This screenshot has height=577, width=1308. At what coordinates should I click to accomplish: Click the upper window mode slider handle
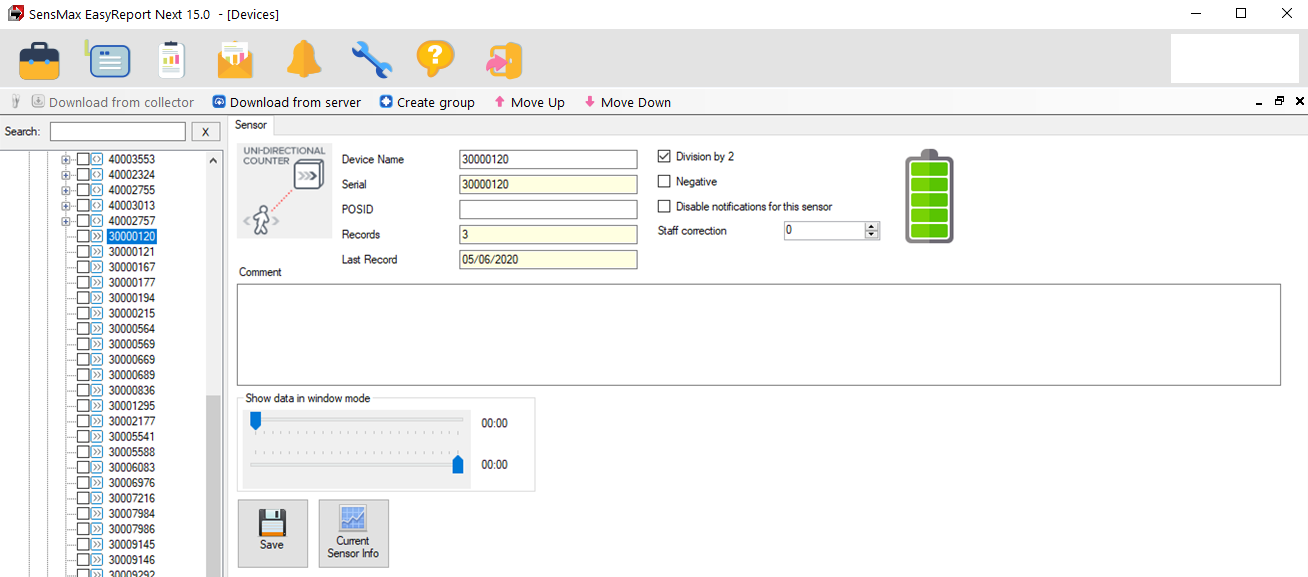[255, 421]
